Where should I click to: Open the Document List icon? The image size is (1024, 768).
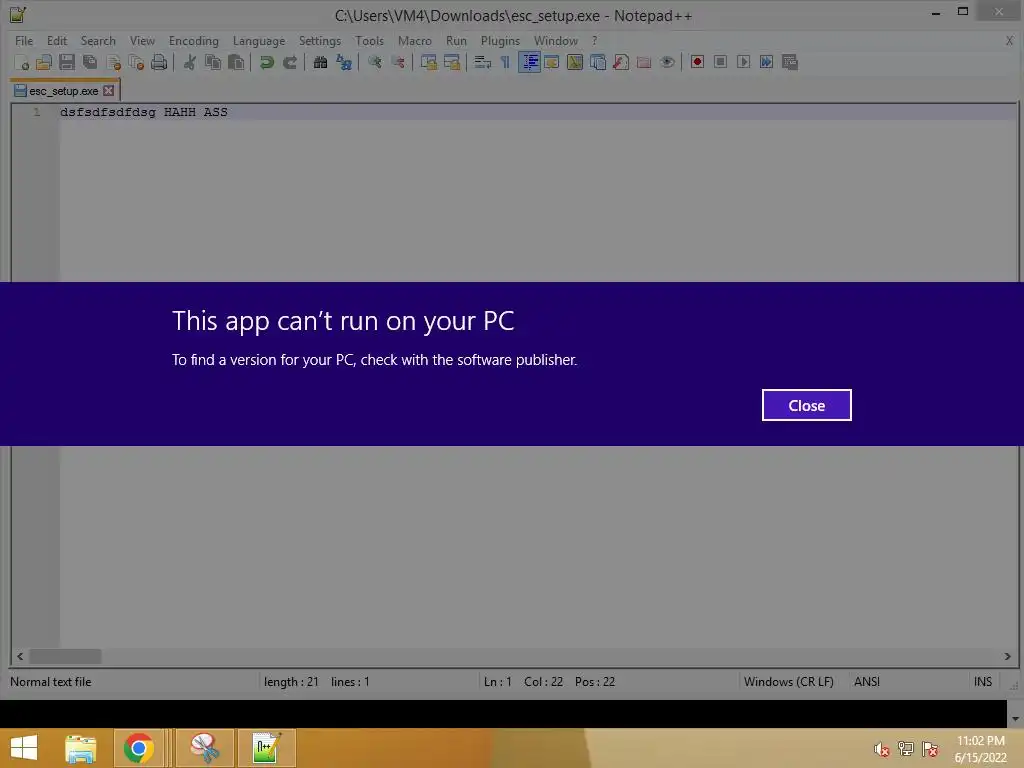(x=598, y=62)
